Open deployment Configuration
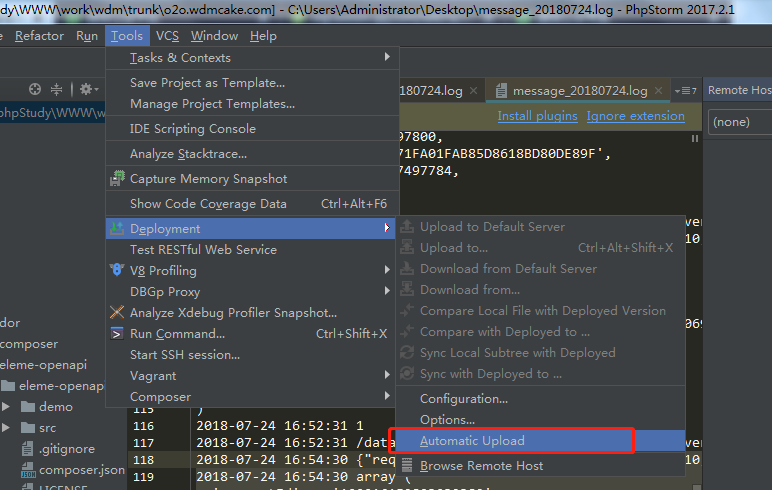The width and height of the screenshot is (772, 490). click(x=541, y=399)
